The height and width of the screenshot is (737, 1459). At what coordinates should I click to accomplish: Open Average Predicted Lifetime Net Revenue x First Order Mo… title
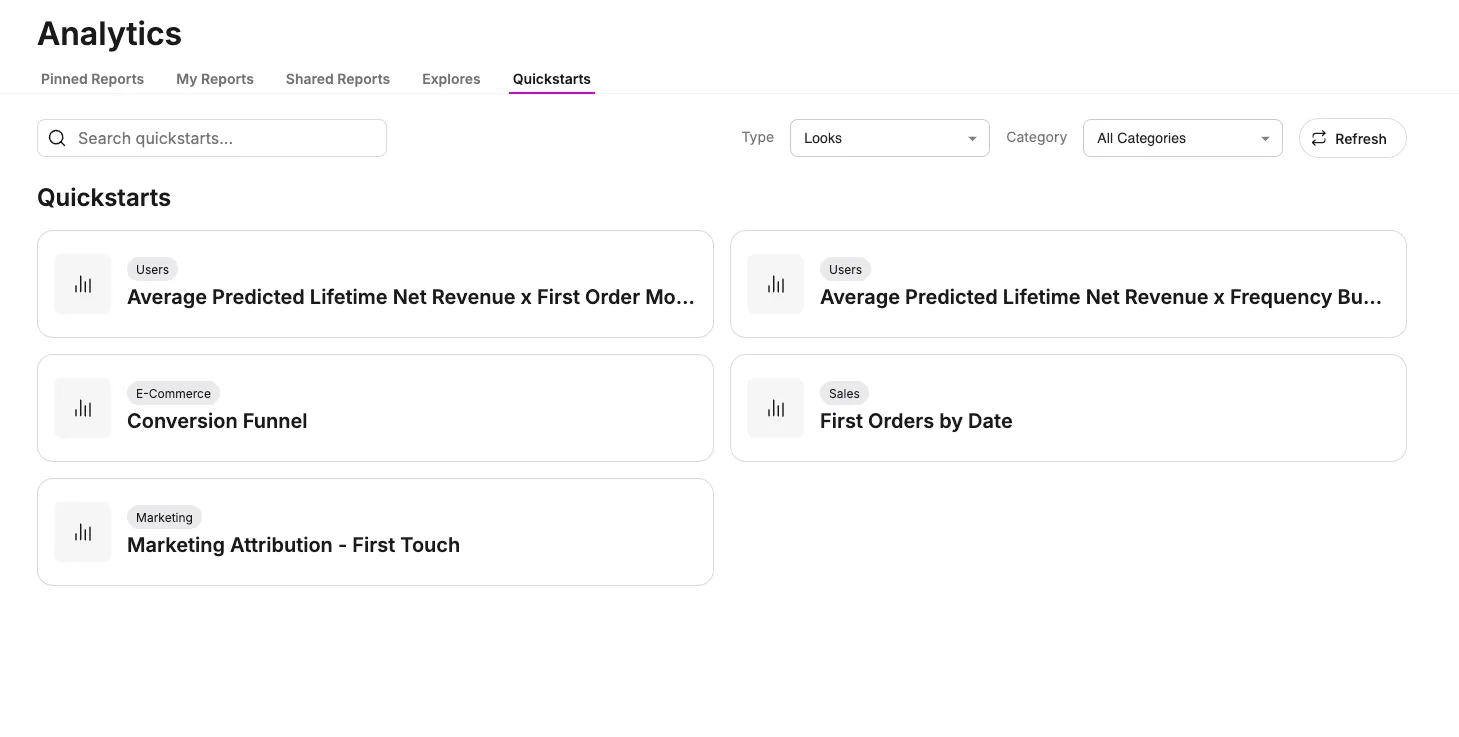[411, 297]
